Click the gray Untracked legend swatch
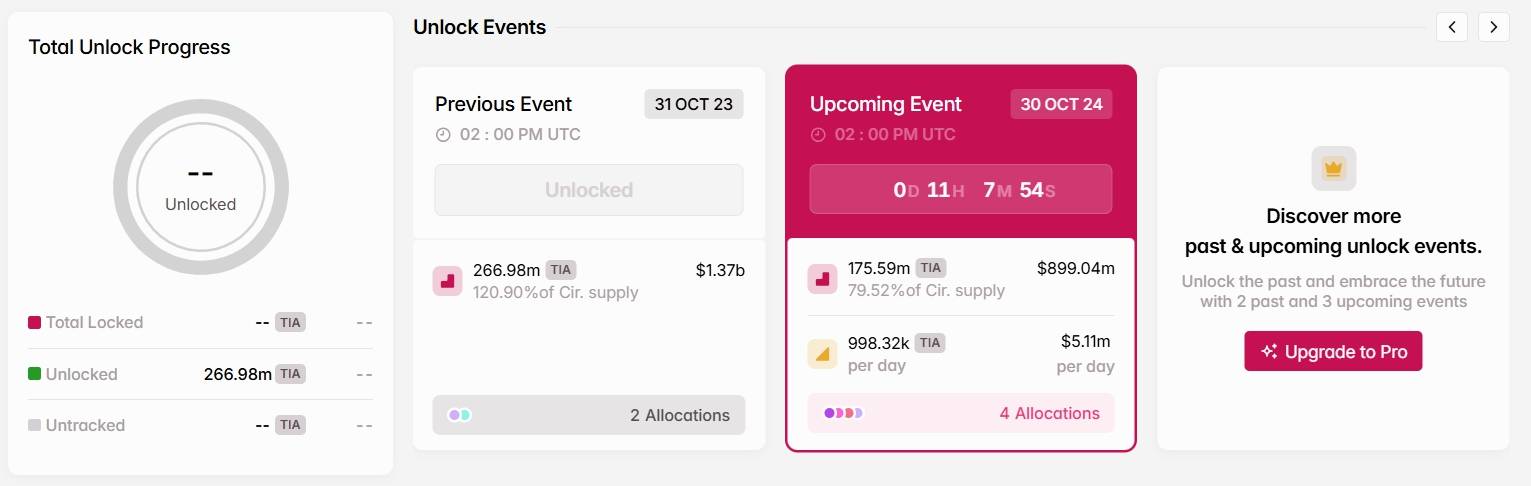Viewport: 1531px width, 486px height. 34,425
